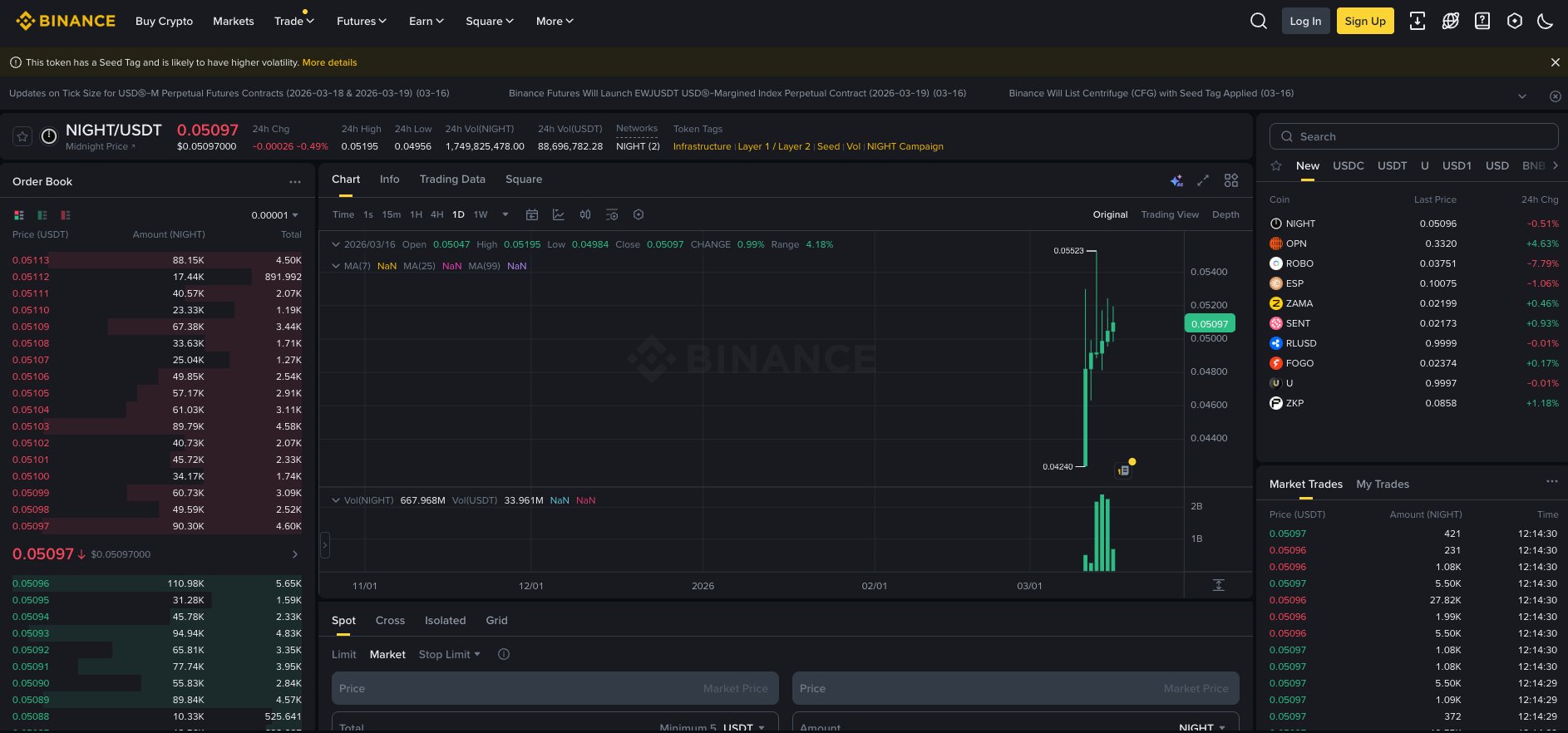
Task: Expand chart to fullscreen
Action: point(1202,180)
